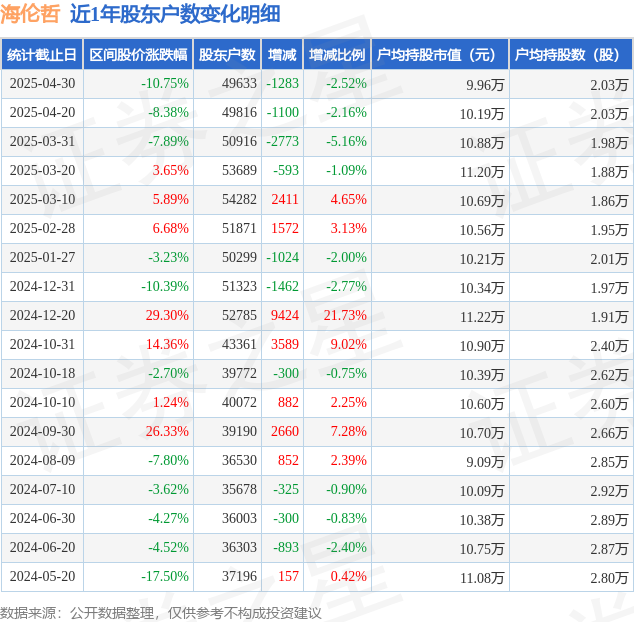Image resolution: width=634 pixels, height=622 pixels.
Task: Click the change value 2411
Action: (285, 199)
